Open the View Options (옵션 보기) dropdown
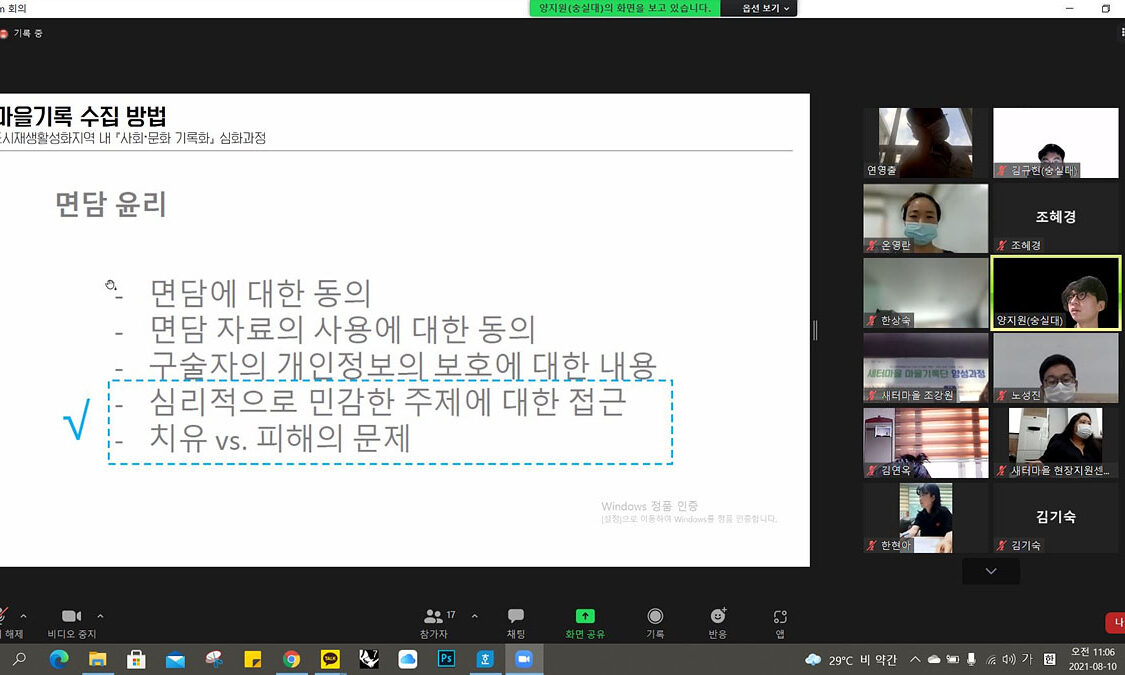Image resolution: width=1125 pixels, height=675 pixels. point(766,8)
